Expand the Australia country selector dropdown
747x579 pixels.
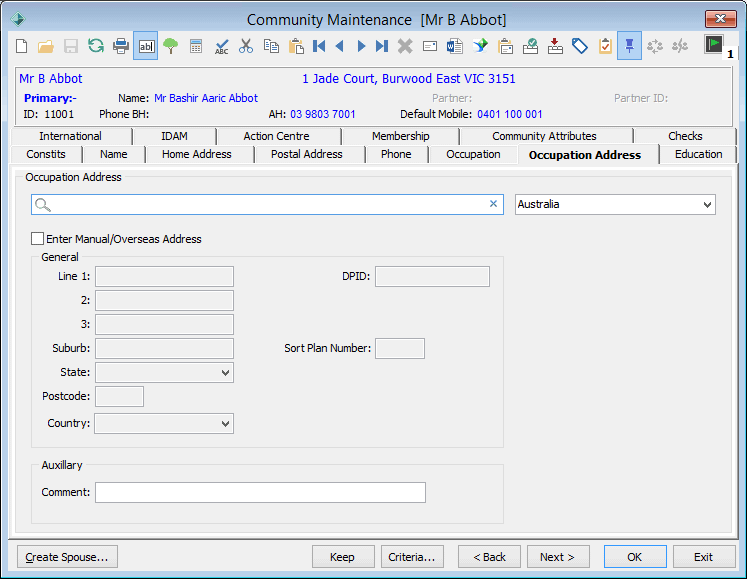coord(707,205)
